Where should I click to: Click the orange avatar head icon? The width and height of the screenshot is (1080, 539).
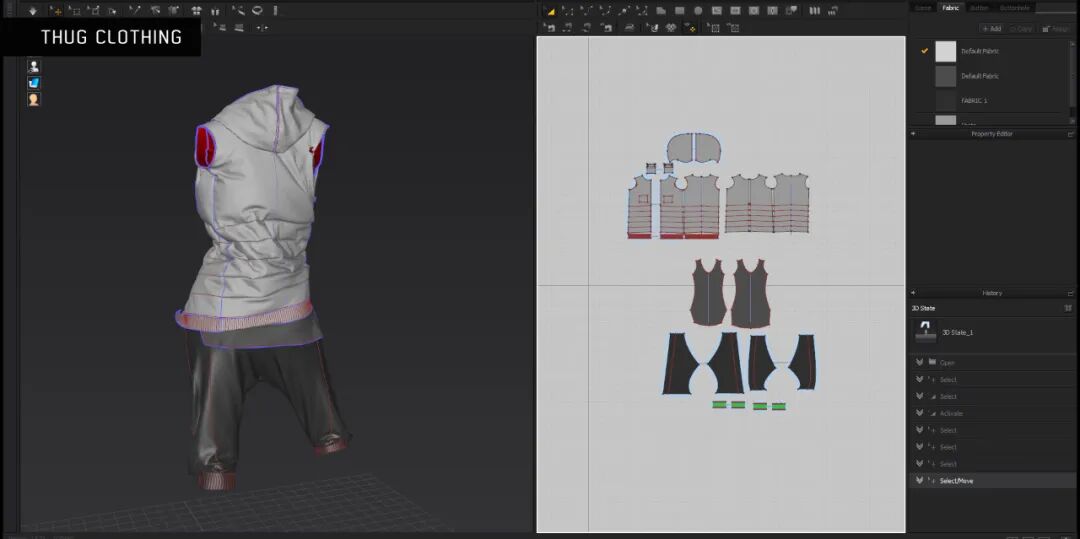pos(34,99)
